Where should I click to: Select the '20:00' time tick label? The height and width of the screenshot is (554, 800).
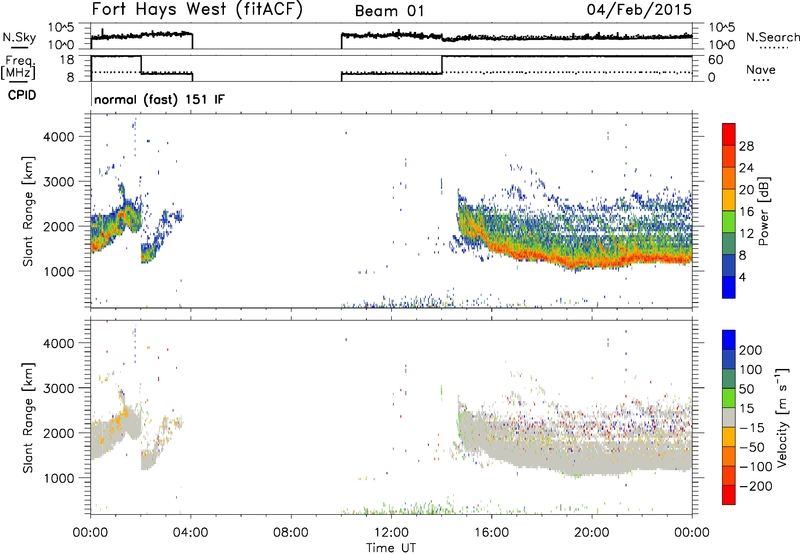tap(592, 533)
